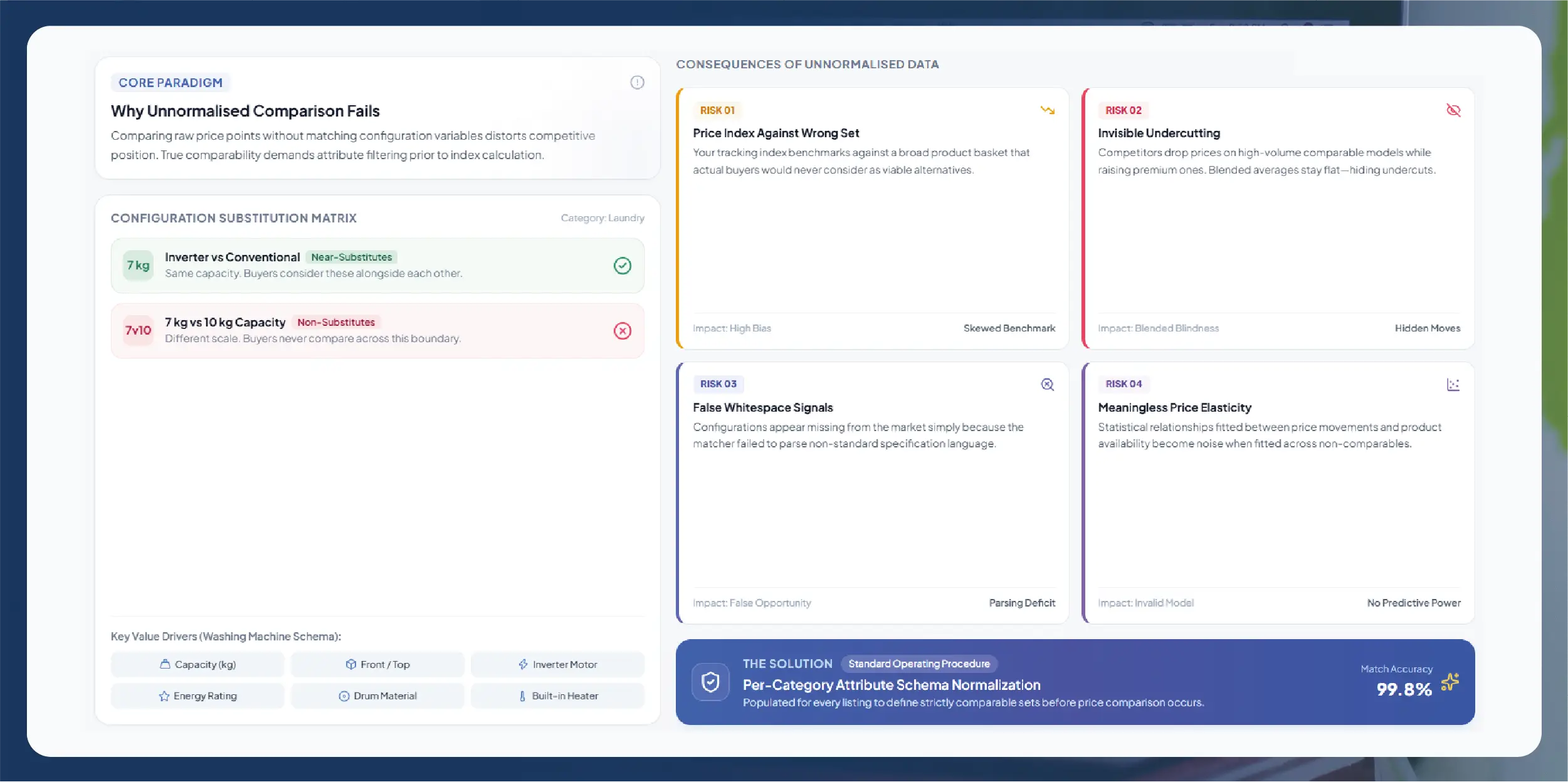Click the 'Meaningless Price Elasticity' title
Screen dimensions: 1568x782
1175,408
